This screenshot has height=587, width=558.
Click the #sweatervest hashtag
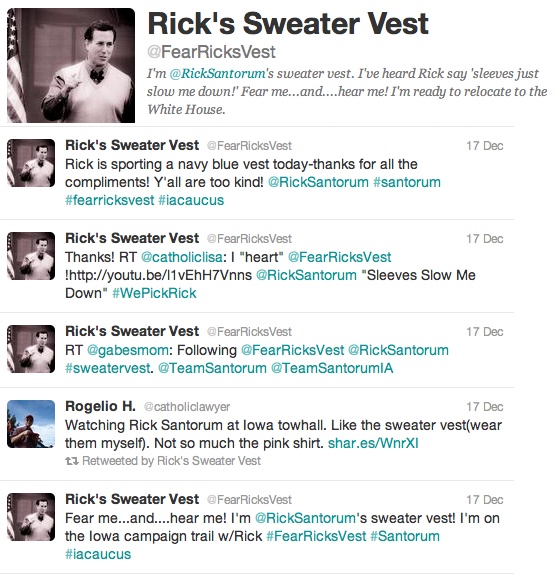(108, 368)
